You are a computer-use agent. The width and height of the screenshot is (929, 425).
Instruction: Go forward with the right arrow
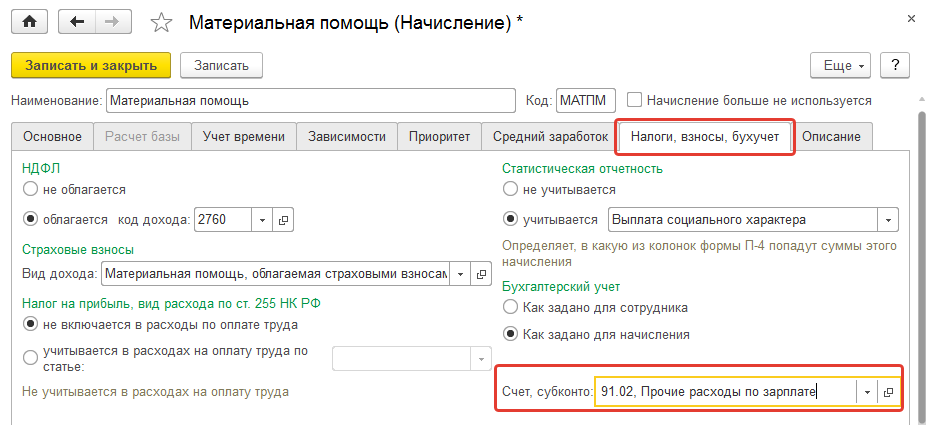pos(112,21)
